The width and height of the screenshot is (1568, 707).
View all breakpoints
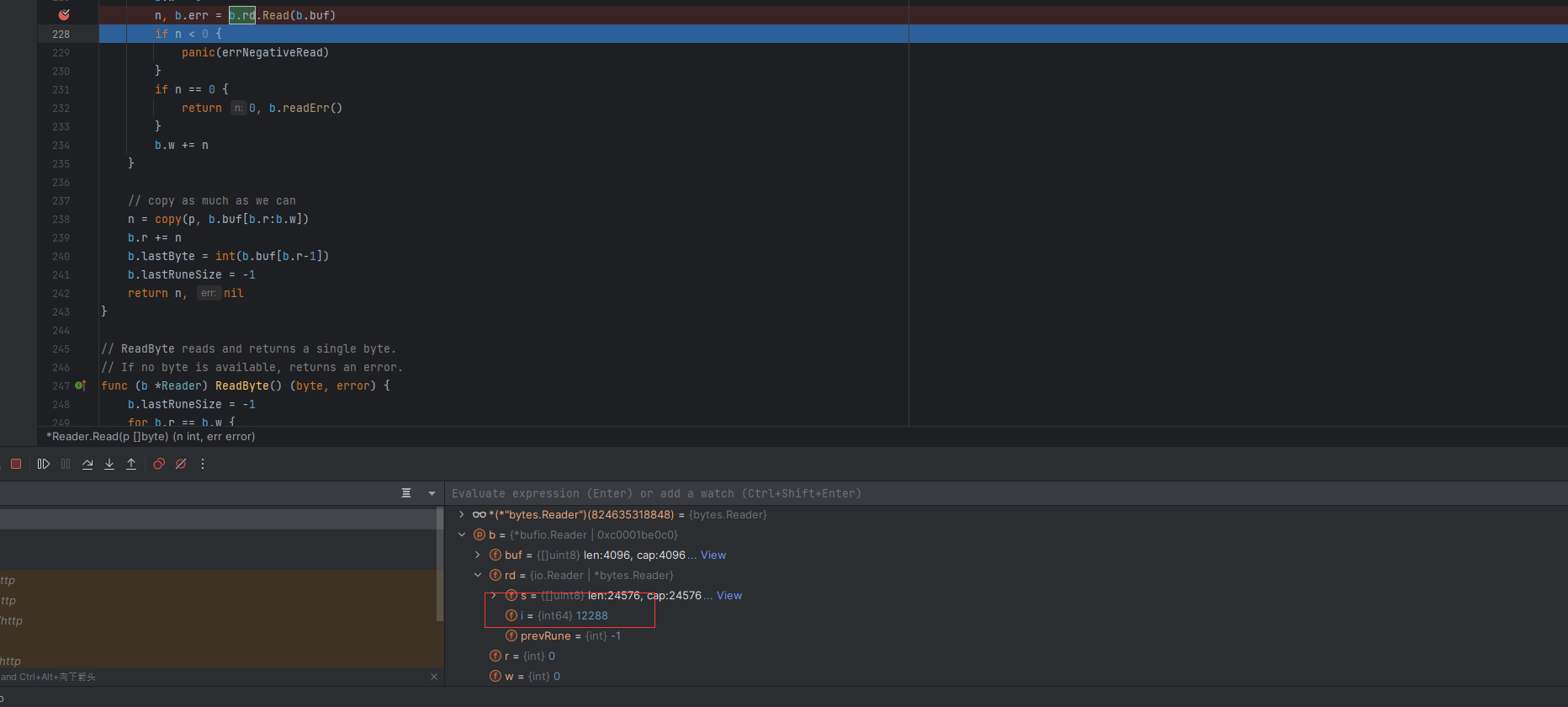pyautogui.click(x=159, y=464)
